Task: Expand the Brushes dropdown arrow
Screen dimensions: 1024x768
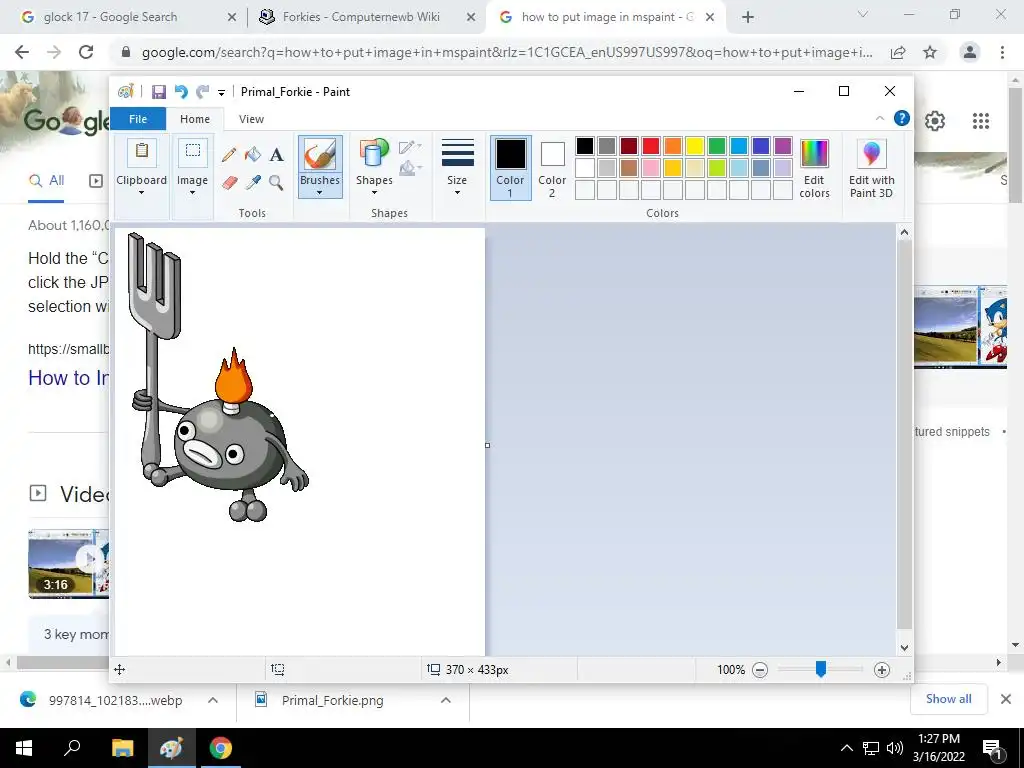Action: pyautogui.click(x=320, y=193)
